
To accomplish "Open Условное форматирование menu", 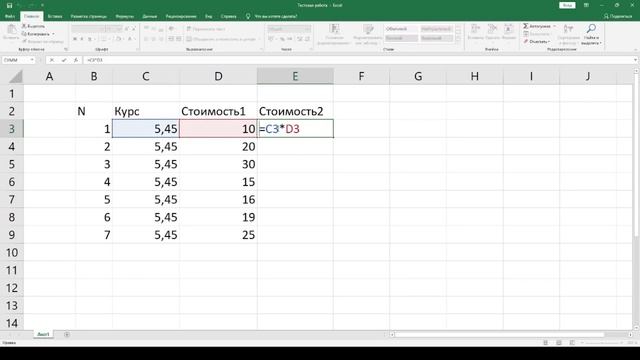I will pyautogui.click(x=334, y=34).
